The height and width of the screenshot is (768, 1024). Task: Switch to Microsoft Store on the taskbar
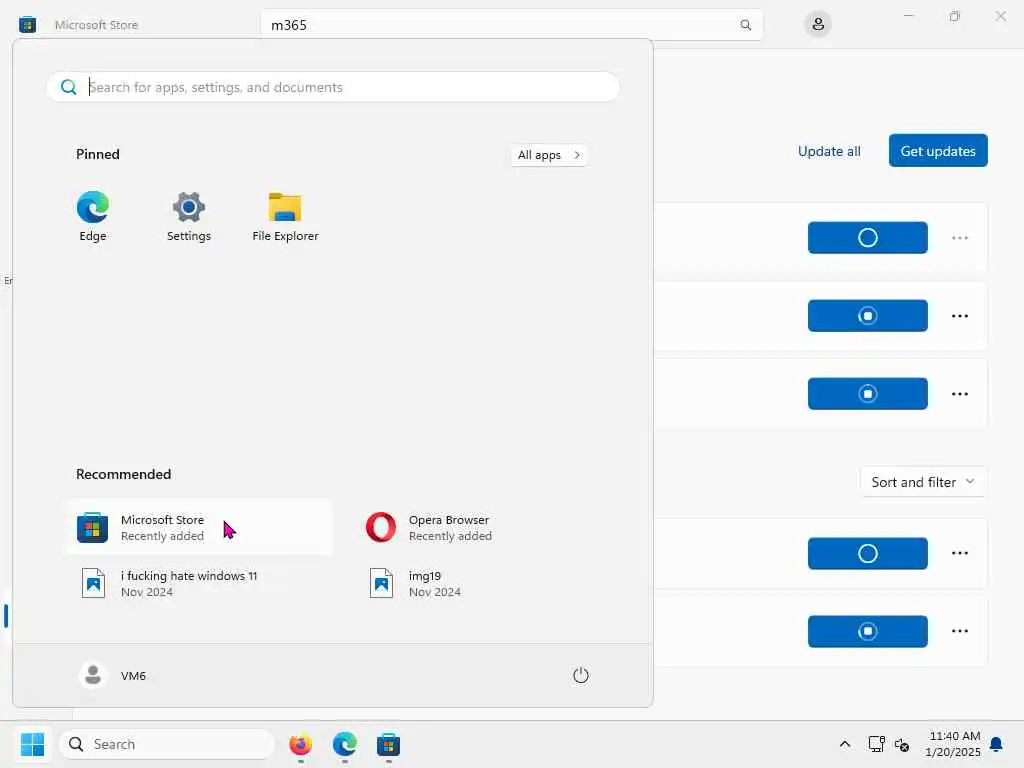(388, 744)
